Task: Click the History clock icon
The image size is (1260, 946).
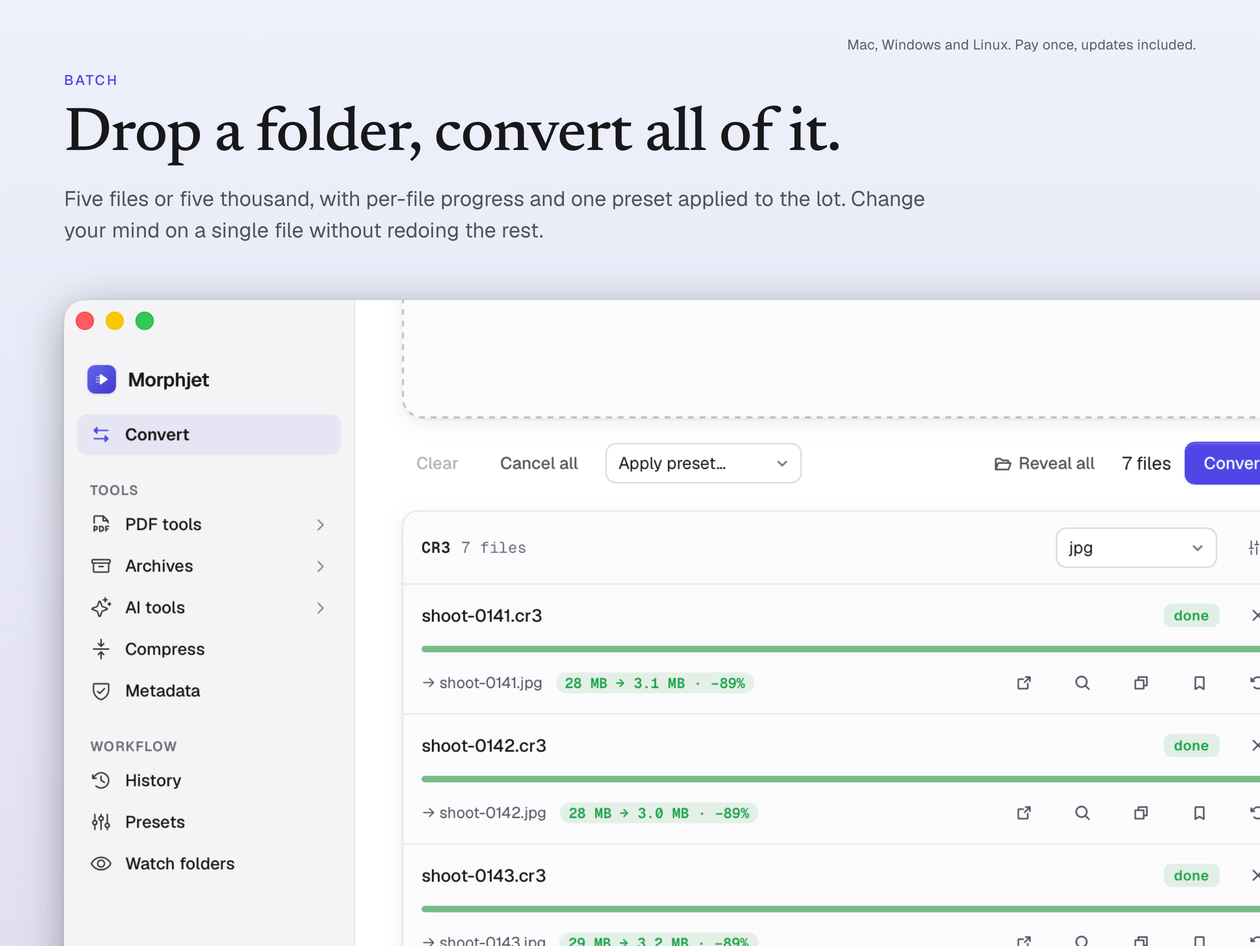Action: click(x=101, y=780)
